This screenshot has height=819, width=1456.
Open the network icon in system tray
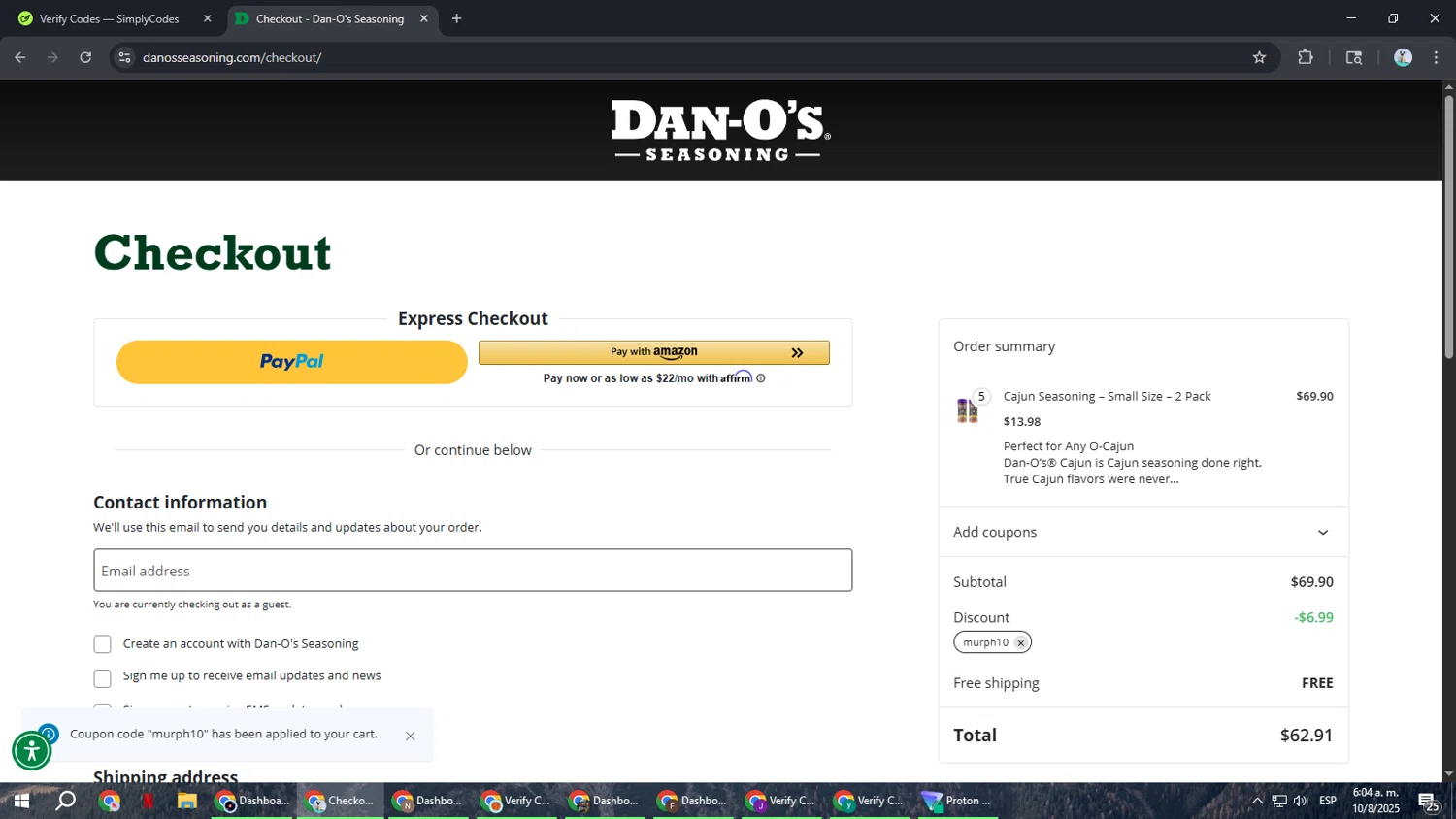[x=1279, y=801]
